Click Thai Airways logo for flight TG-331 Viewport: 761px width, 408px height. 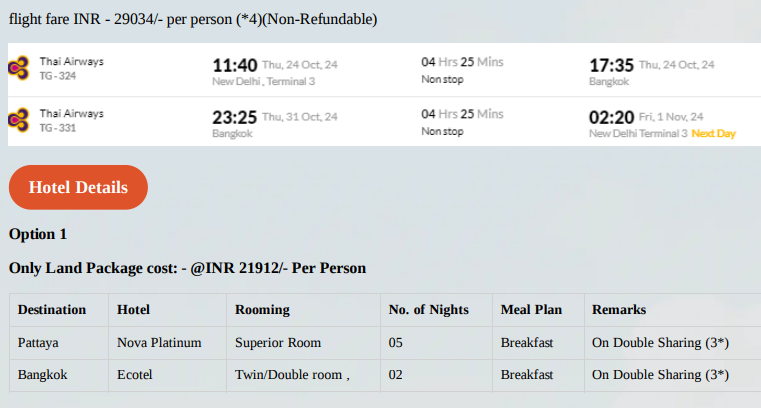point(19,119)
